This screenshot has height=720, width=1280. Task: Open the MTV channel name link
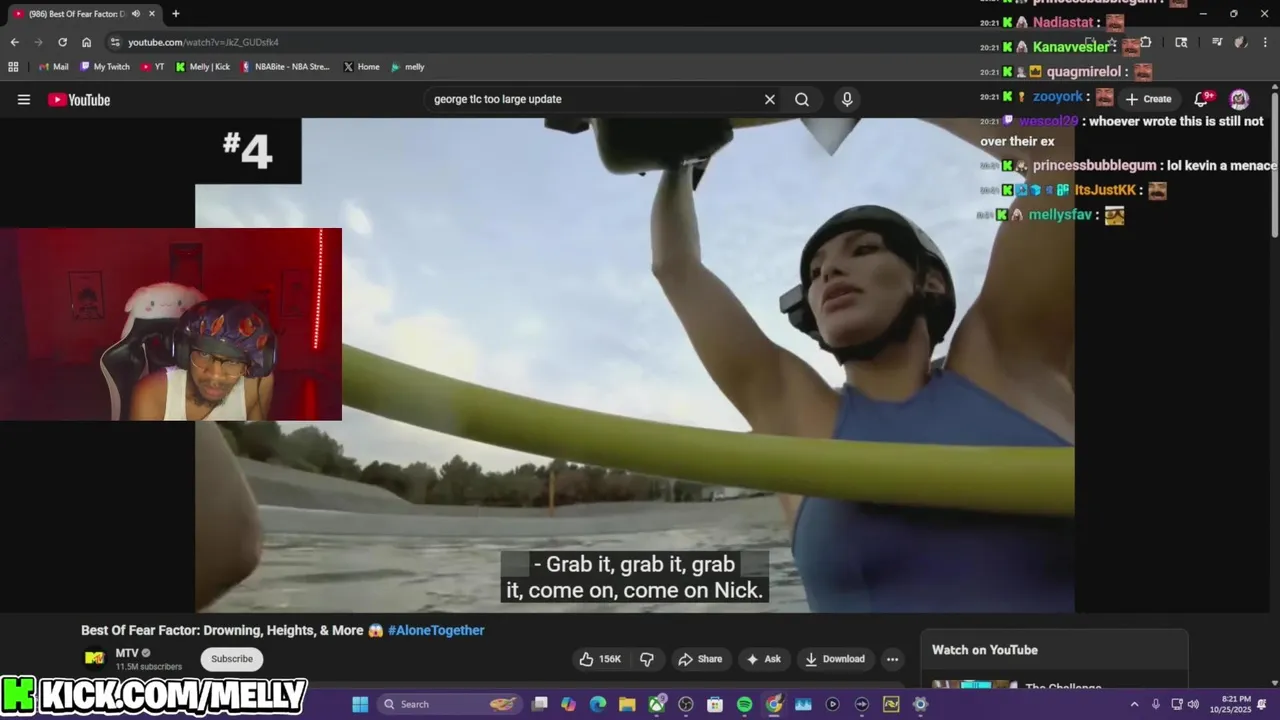click(x=127, y=653)
